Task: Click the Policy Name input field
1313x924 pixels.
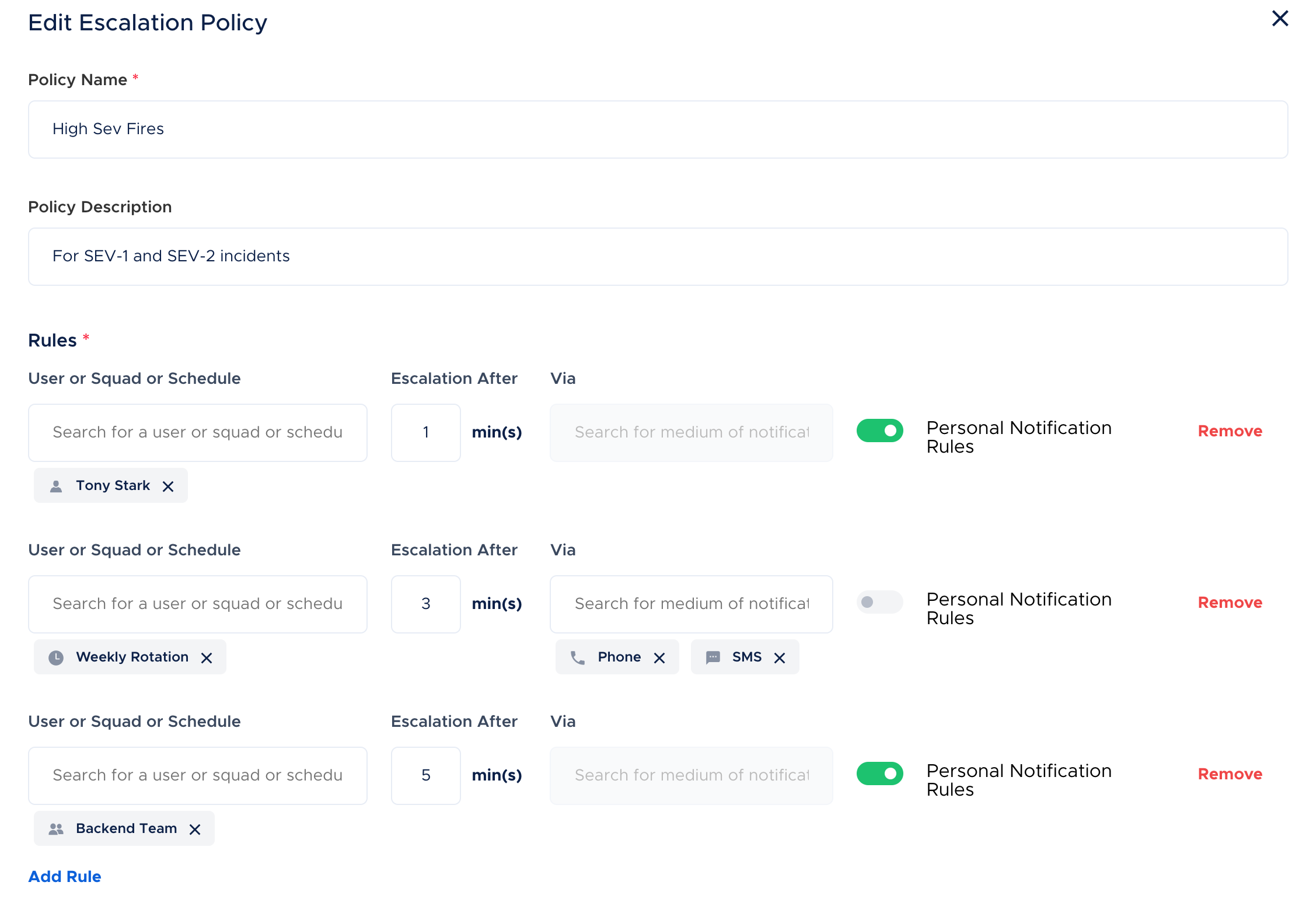Action: [658, 129]
